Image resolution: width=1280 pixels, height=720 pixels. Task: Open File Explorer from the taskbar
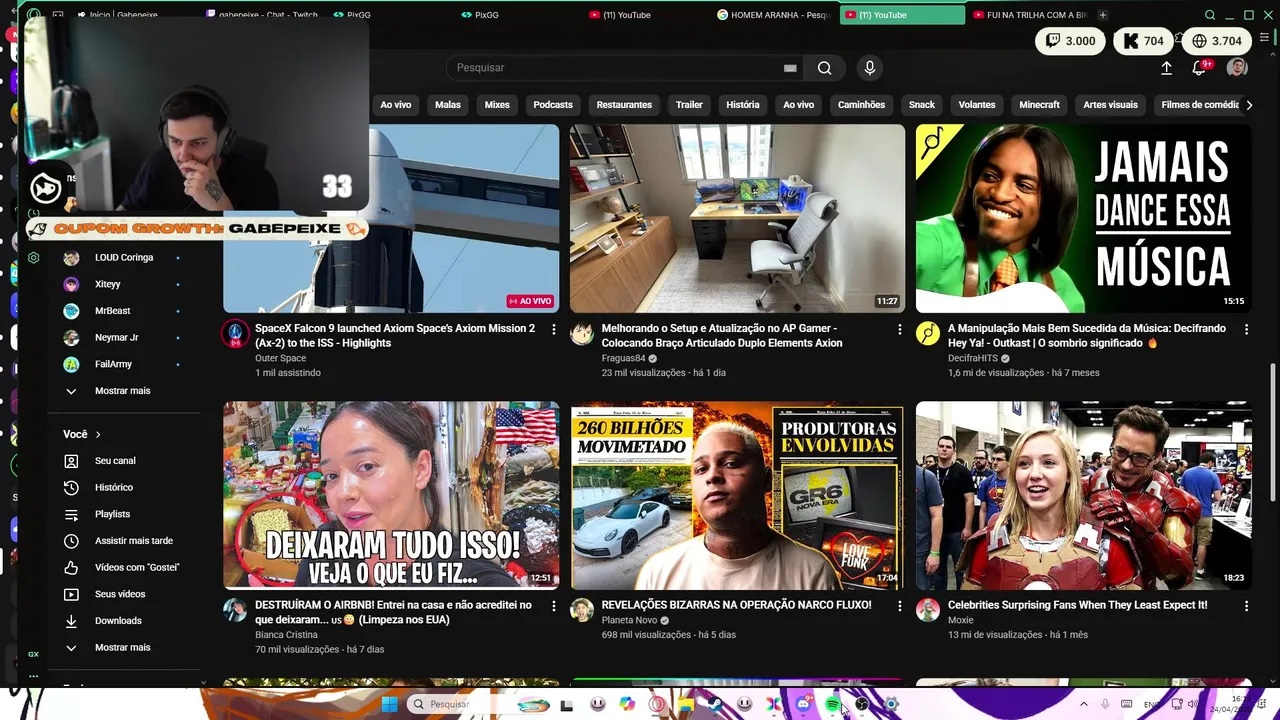(x=686, y=704)
